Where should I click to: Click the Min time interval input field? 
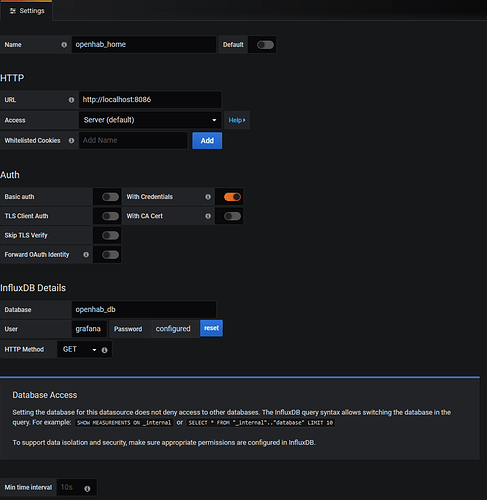(70, 487)
